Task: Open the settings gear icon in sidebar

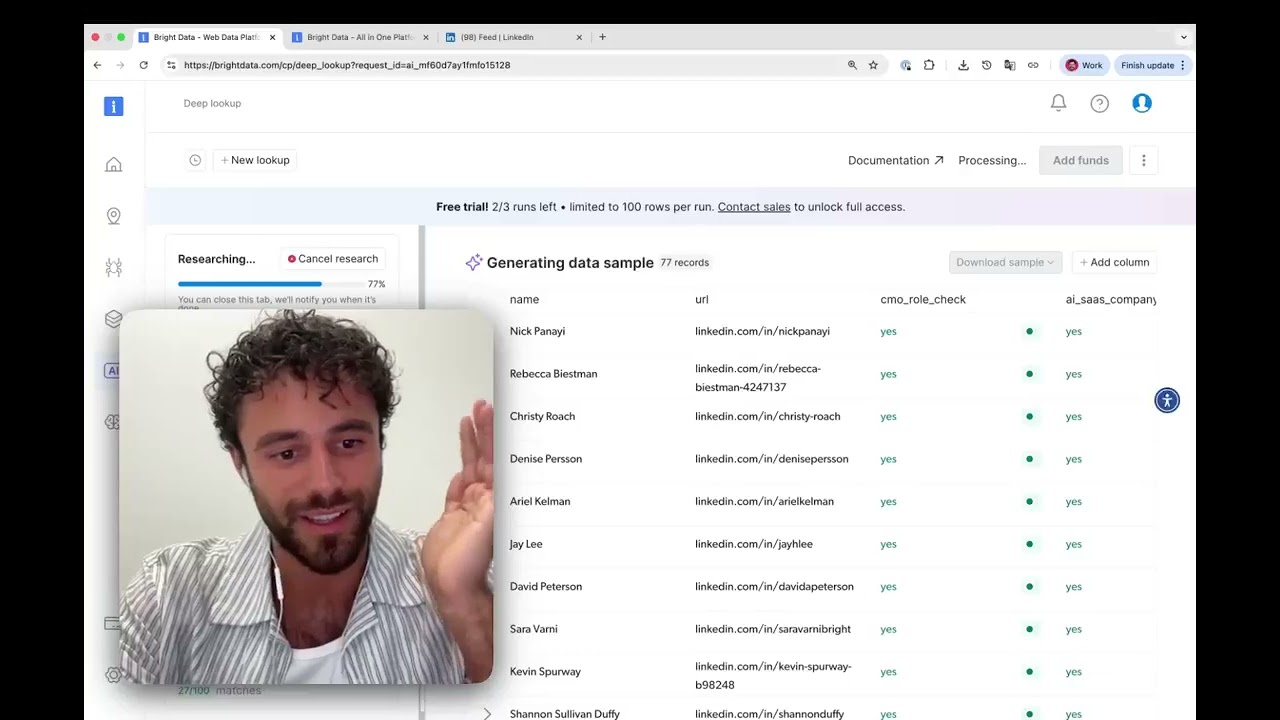Action: 114,675
